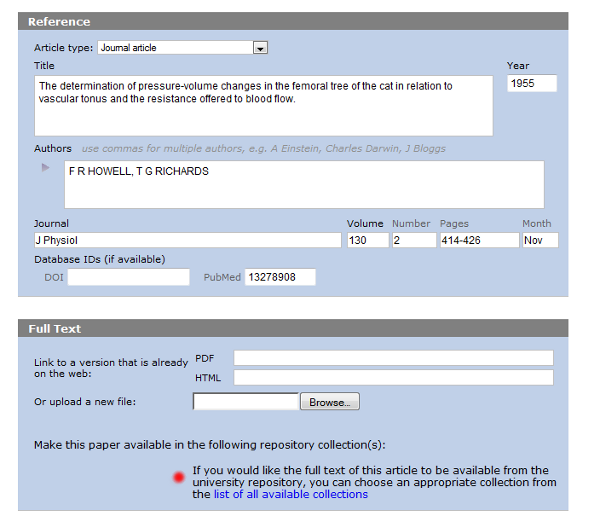
Task: Click the file upload path box
Action: point(246,402)
